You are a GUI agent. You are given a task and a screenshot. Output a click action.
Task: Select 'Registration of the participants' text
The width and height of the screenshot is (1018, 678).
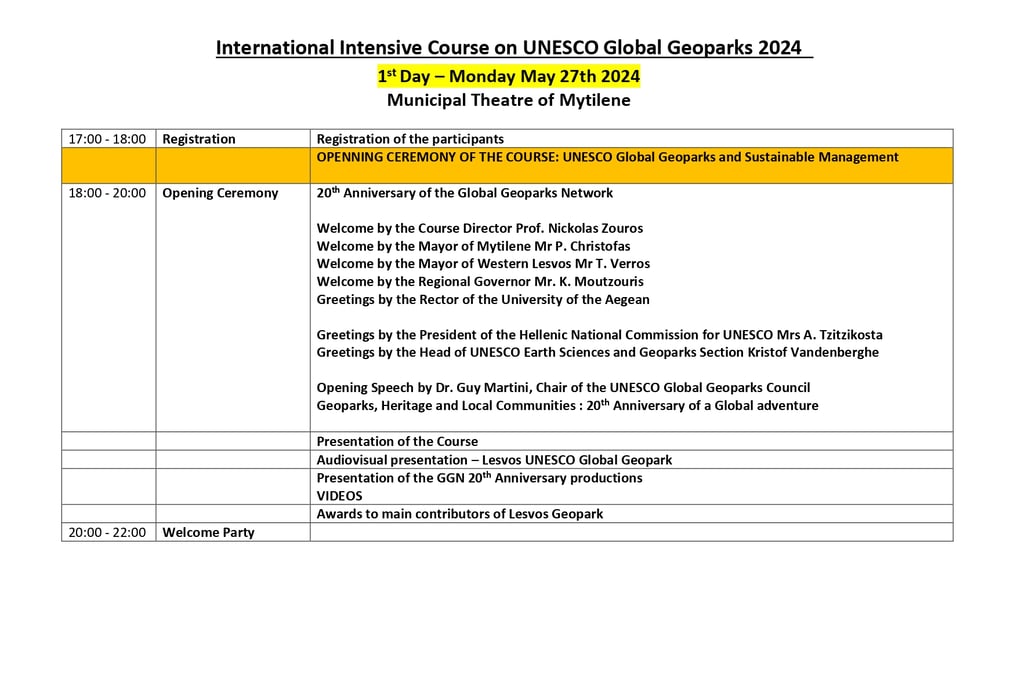(410, 139)
